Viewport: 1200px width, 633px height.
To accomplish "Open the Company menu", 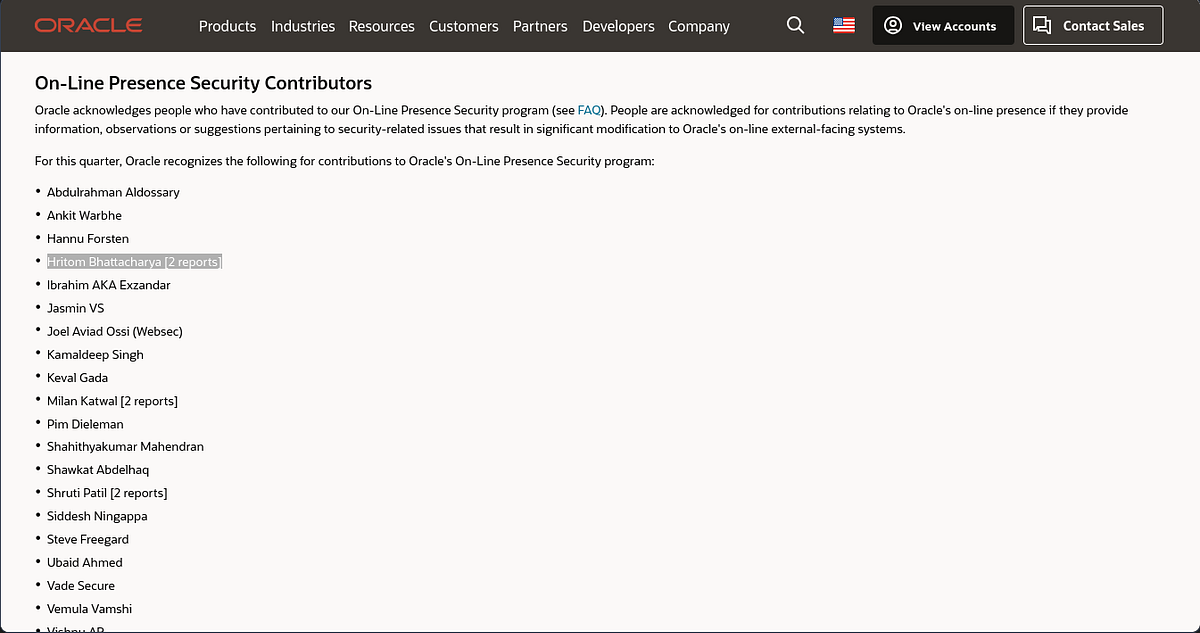I will coord(698,26).
